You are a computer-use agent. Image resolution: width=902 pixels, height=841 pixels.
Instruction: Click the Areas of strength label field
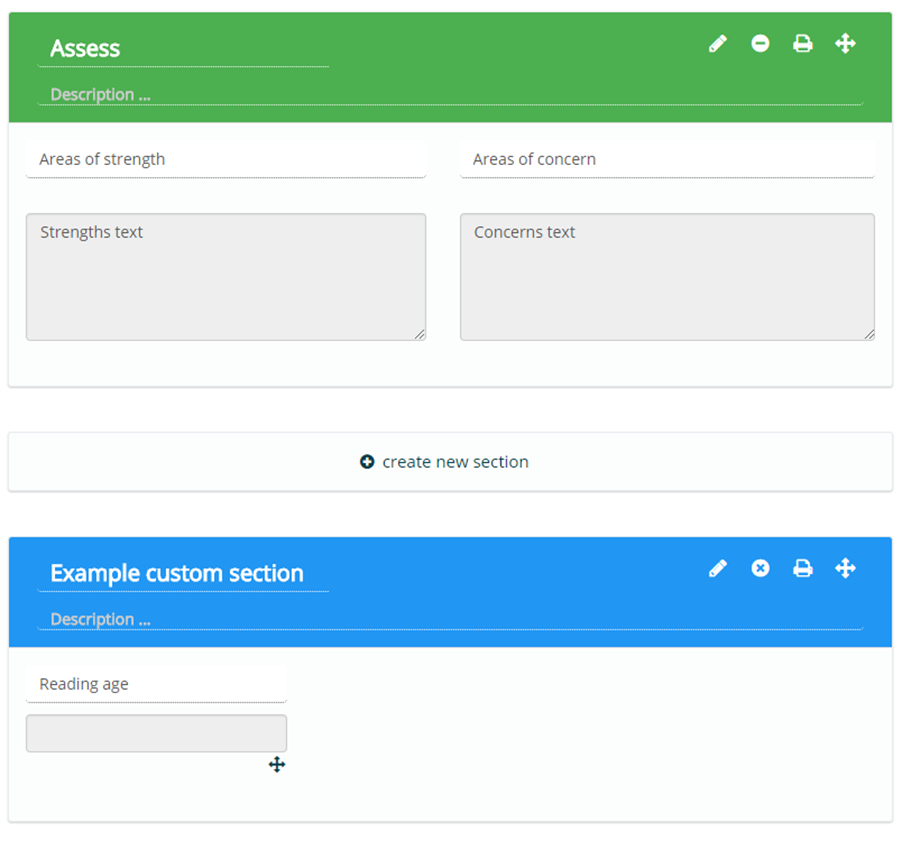(x=226, y=160)
